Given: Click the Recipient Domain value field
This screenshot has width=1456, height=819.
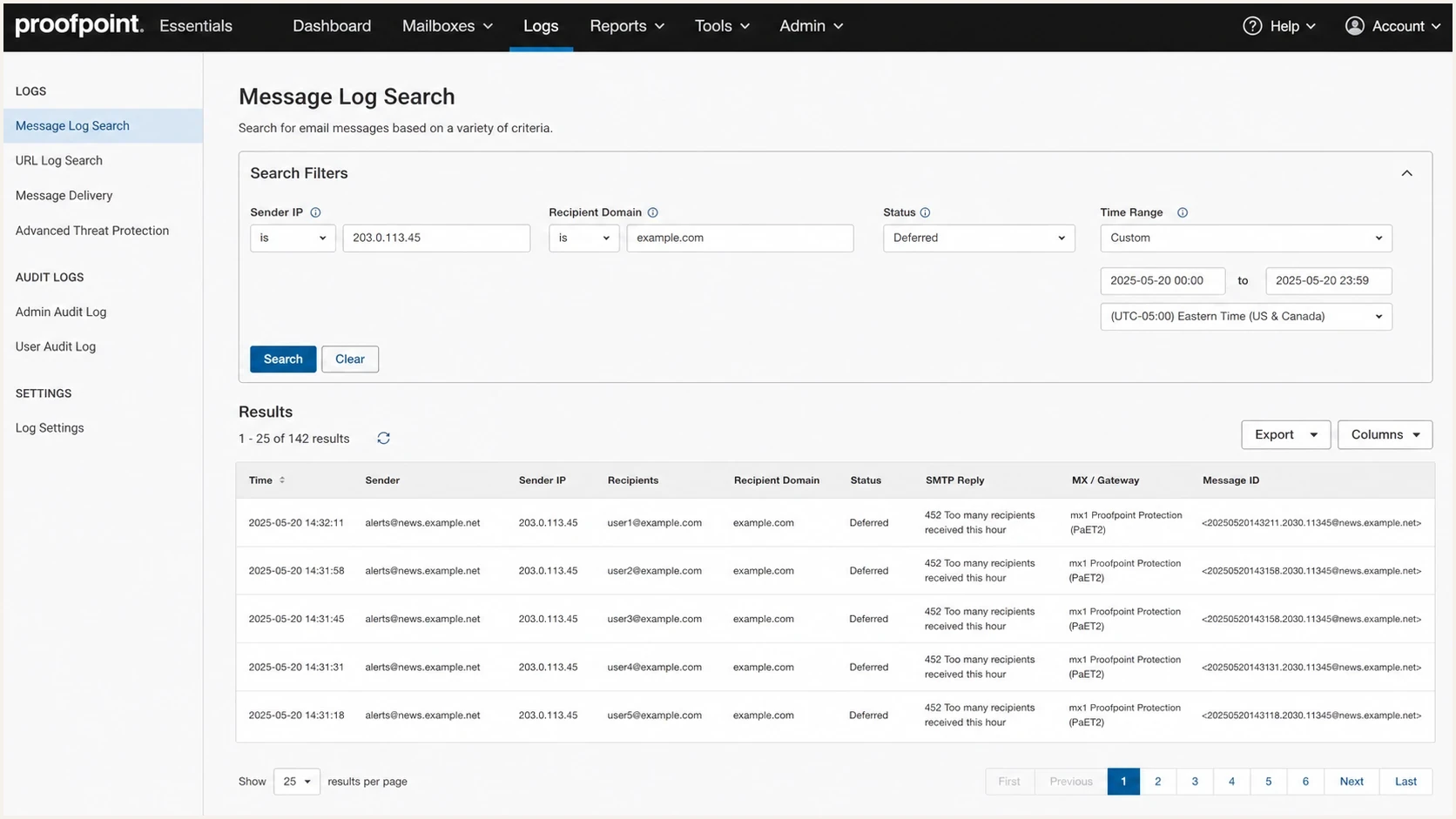Looking at the screenshot, I should [x=740, y=238].
